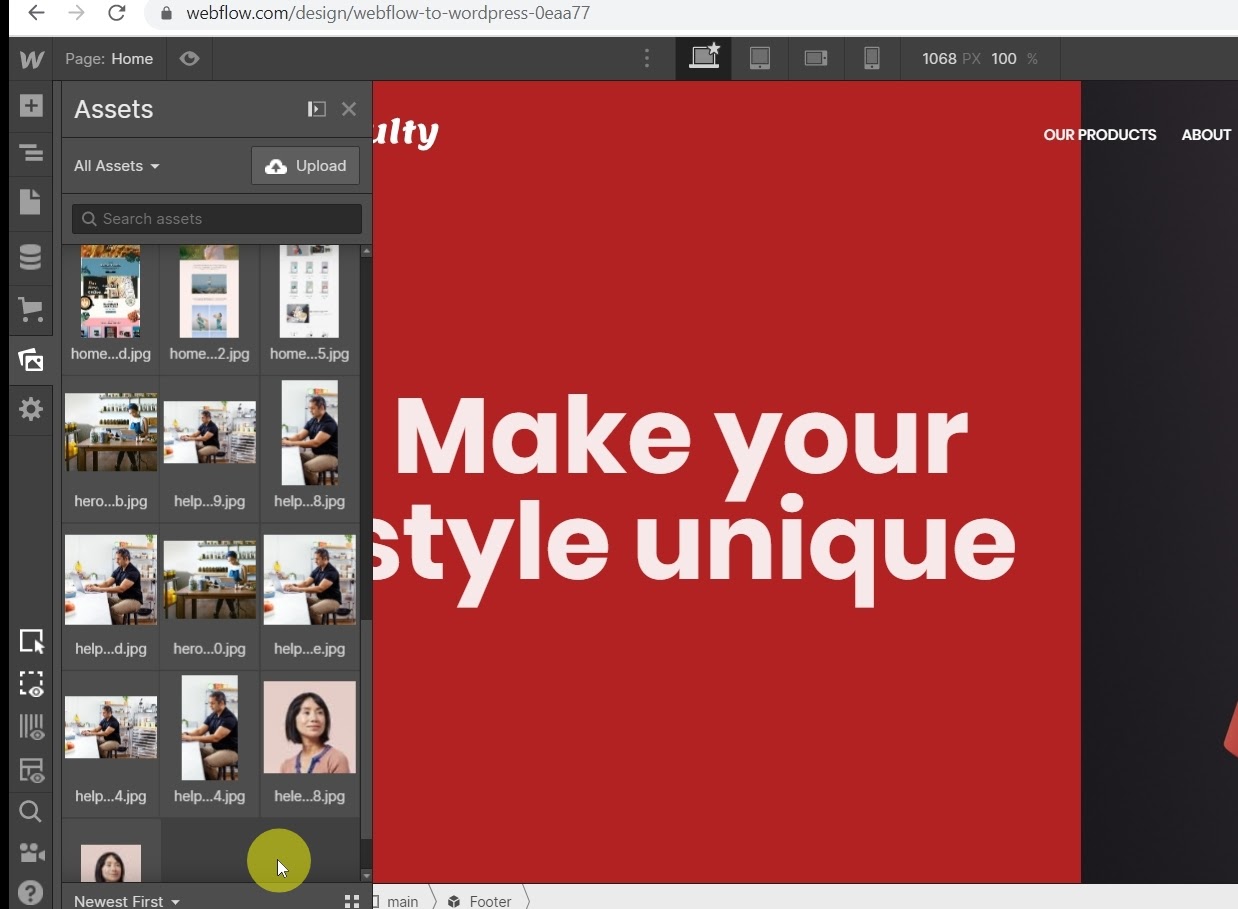
Task: Select the Footer breadcrumb item
Action: [x=480, y=901]
